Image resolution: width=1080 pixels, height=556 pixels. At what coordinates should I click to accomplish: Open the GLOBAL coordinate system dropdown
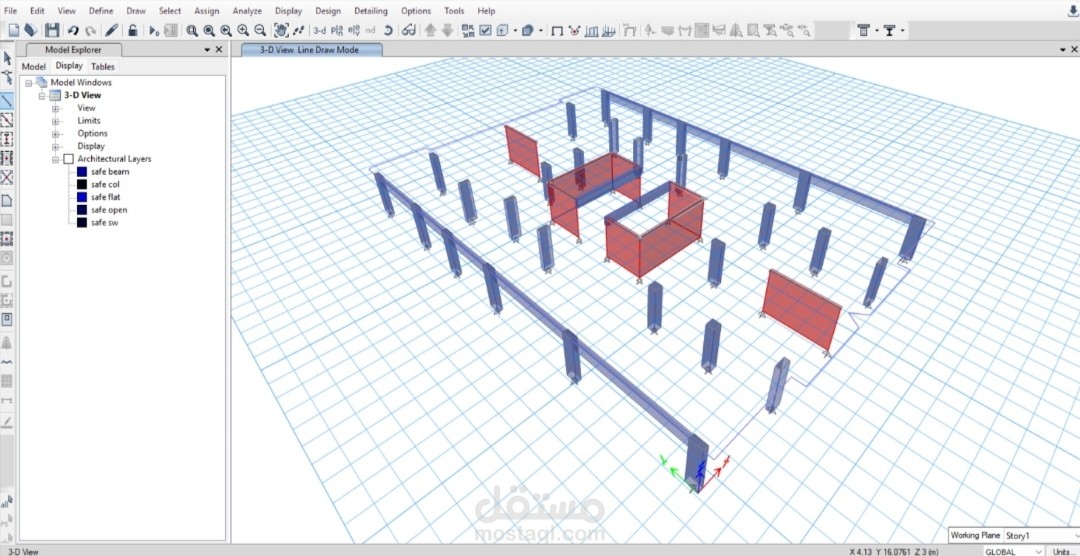(x=1012, y=552)
